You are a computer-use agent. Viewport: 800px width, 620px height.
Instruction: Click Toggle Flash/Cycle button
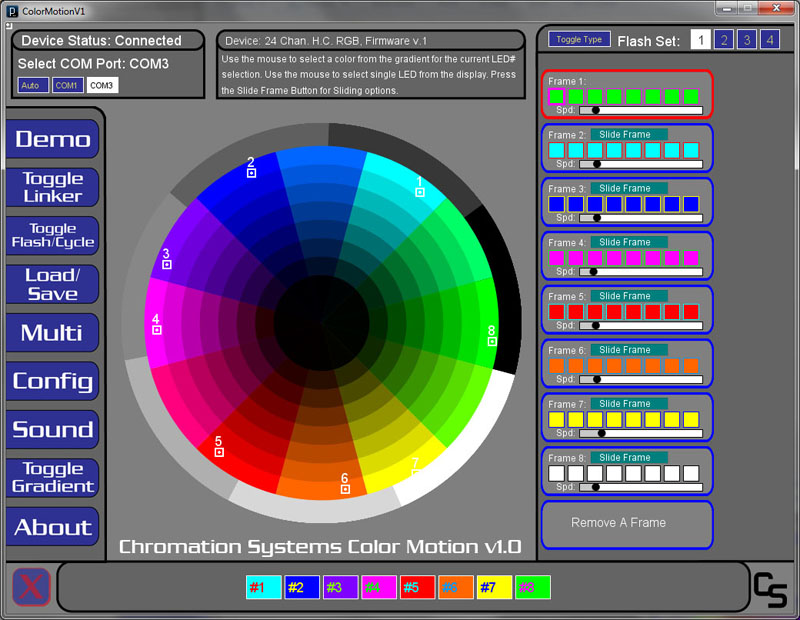coord(53,235)
